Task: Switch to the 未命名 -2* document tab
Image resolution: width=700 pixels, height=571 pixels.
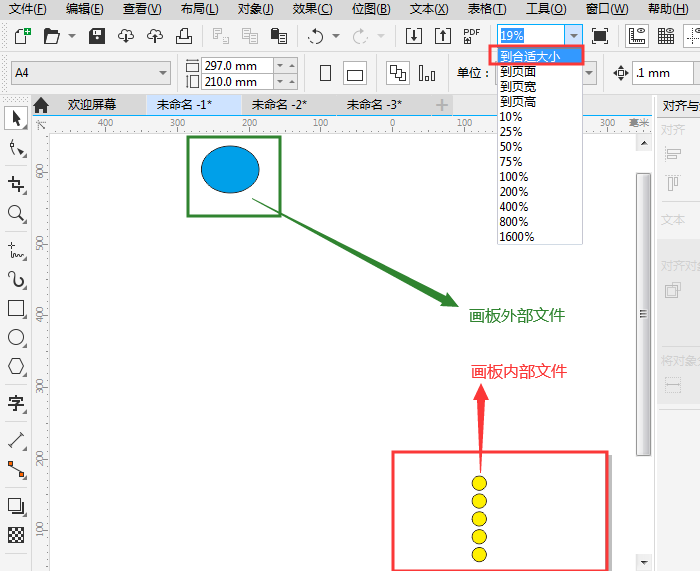Action: pos(279,105)
